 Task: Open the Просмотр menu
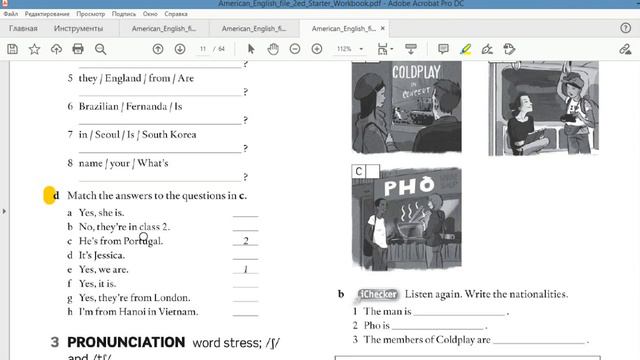91,14
